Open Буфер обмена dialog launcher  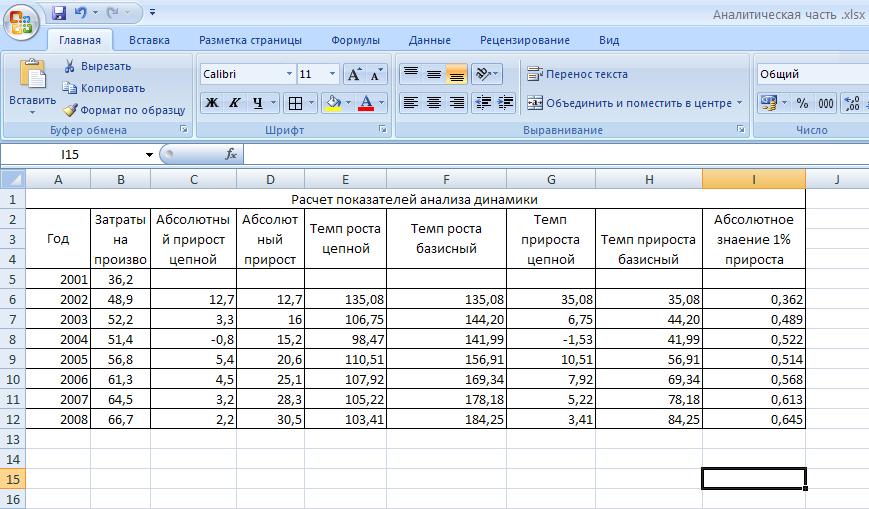183,129
